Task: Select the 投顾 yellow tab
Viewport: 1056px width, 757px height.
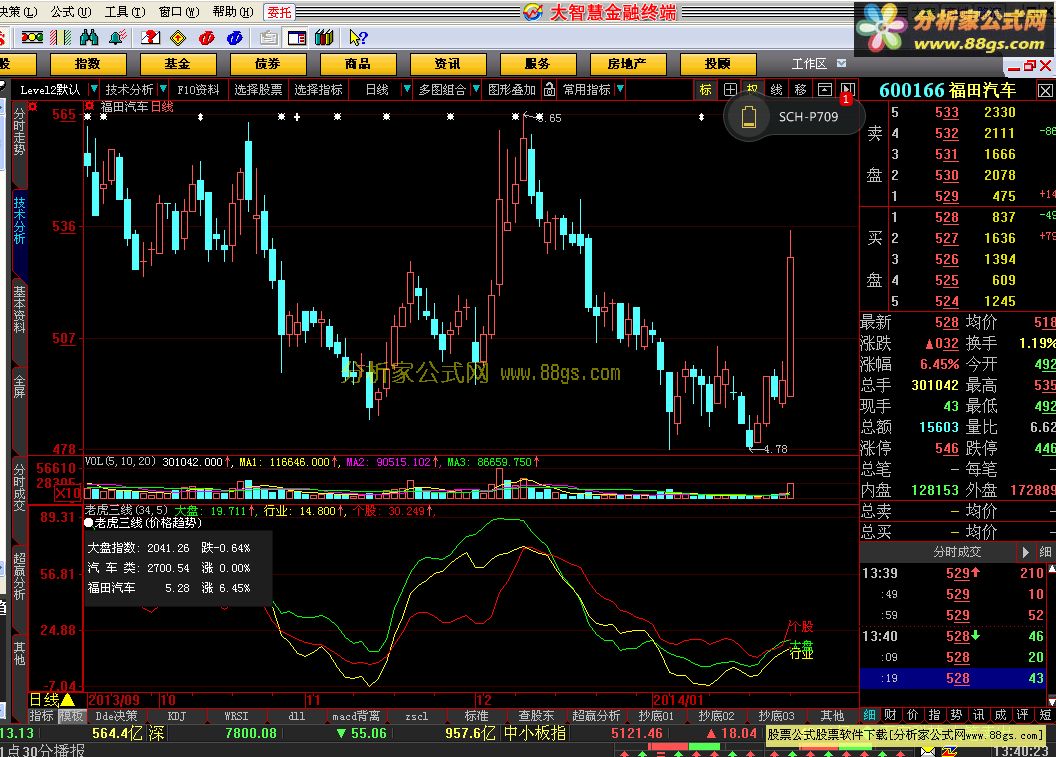Action: [x=718, y=64]
